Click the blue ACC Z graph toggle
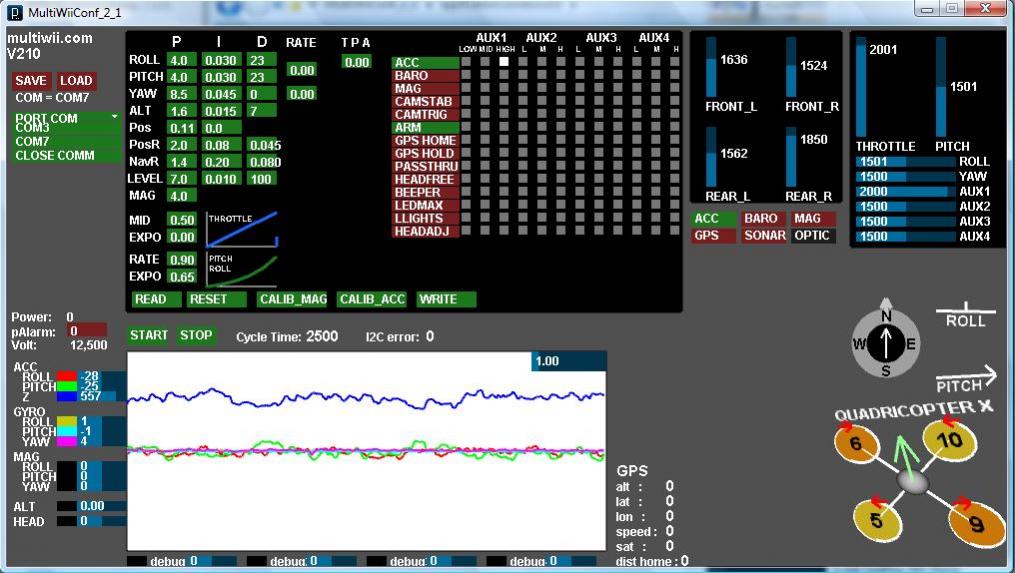 pyautogui.click(x=67, y=396)
